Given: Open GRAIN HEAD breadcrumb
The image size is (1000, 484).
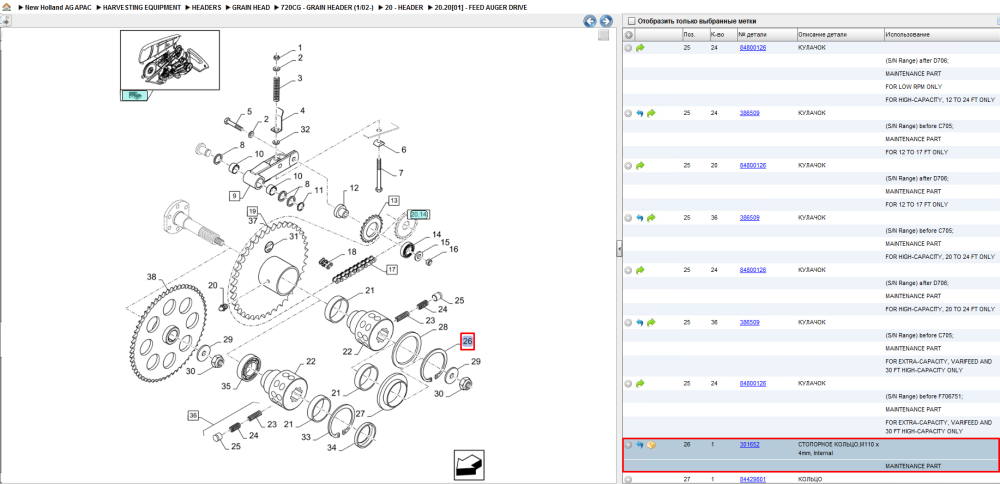Looking at the screenshot, I should point(252,7).
